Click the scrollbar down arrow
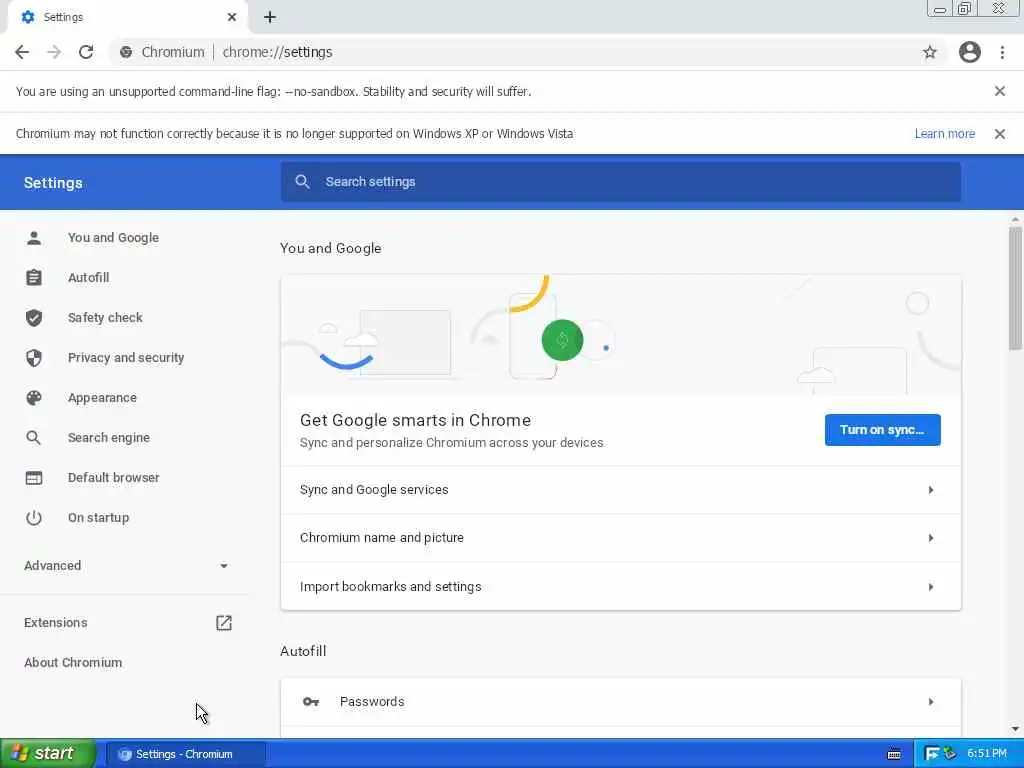The width and height of the screenshot is (1024, 768). (1015, 729)
